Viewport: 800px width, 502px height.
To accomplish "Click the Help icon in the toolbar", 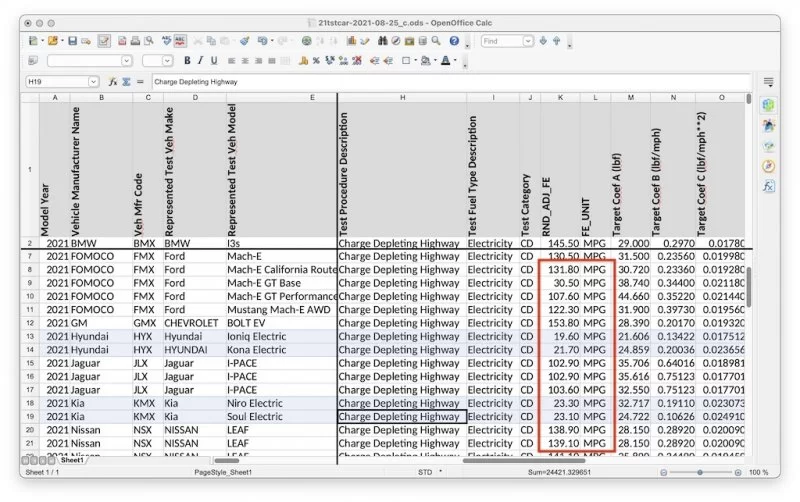I will coord(454,41).
